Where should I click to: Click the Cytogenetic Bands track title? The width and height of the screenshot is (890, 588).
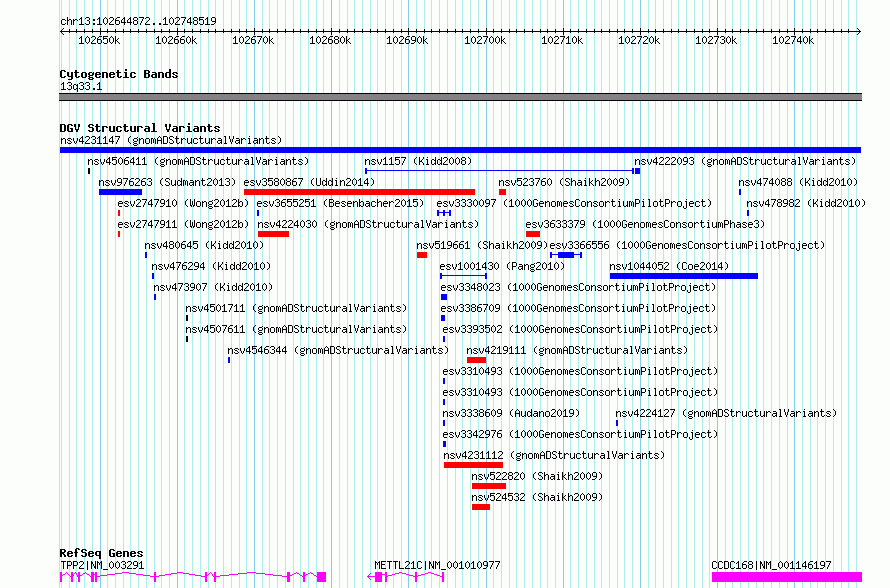point(119,74)
